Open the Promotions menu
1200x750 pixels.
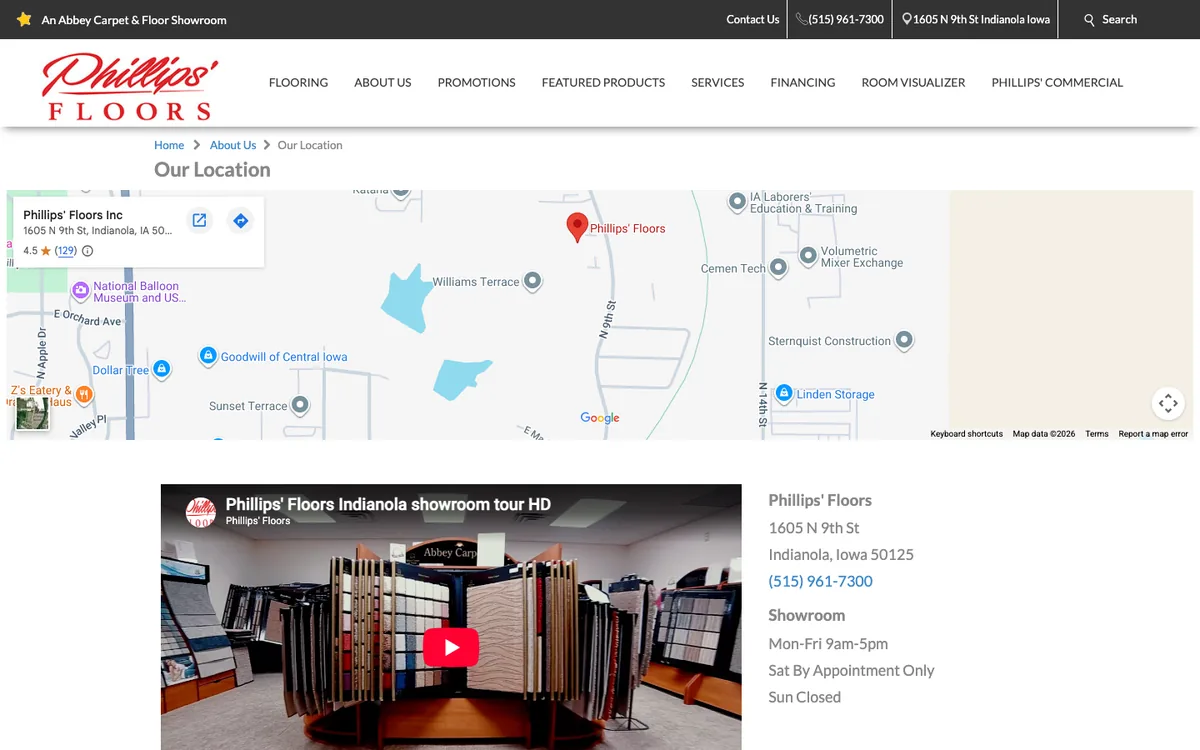point(477,83)
